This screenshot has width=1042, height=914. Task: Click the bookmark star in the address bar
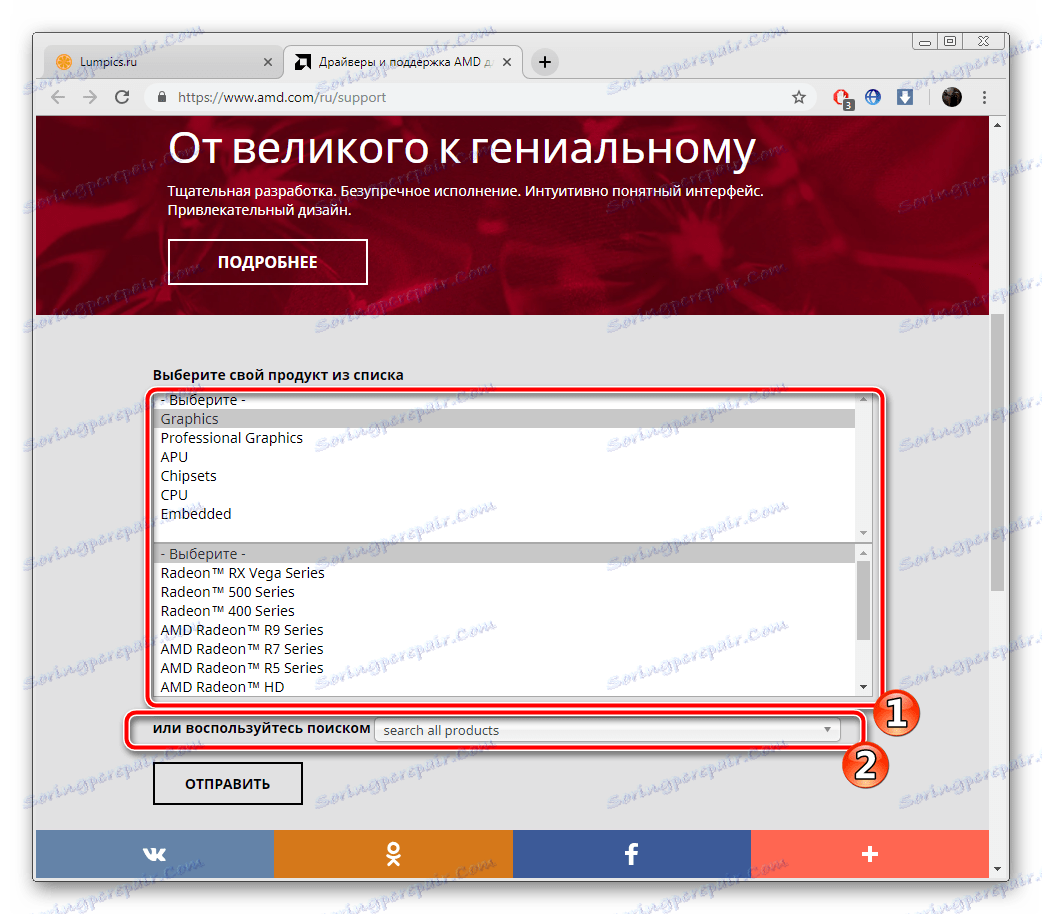[799, 97]
